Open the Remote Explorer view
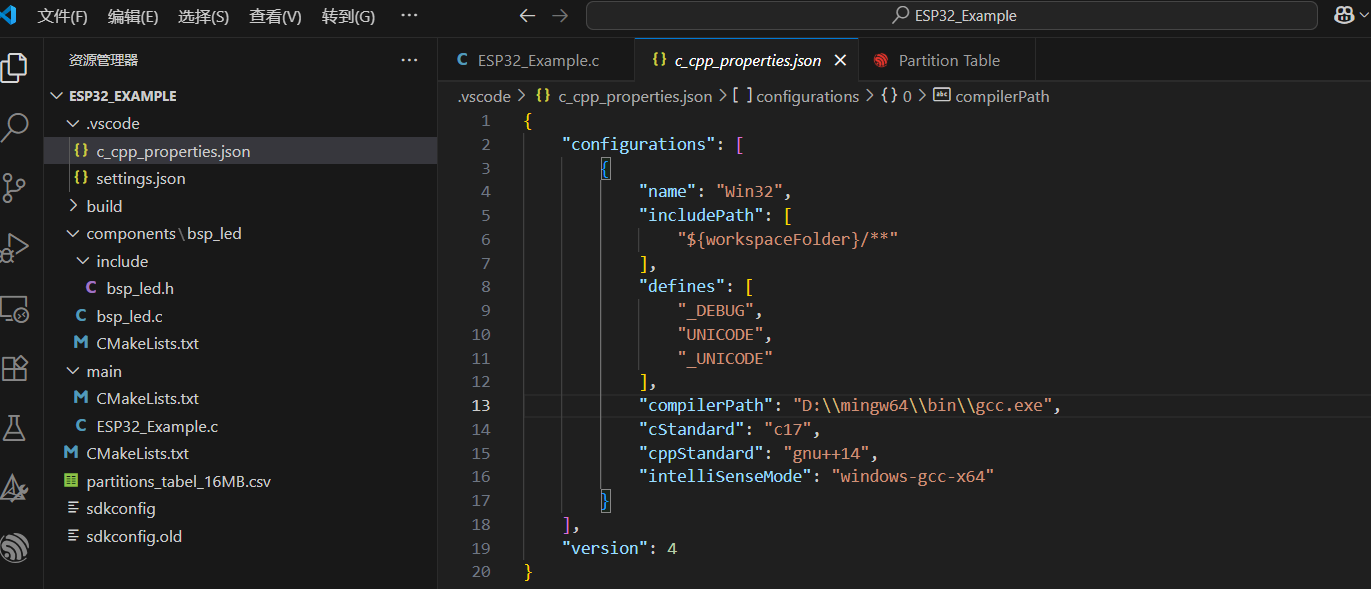The height and width of the screenshot is (589, 1371). [x=14, y=308]
